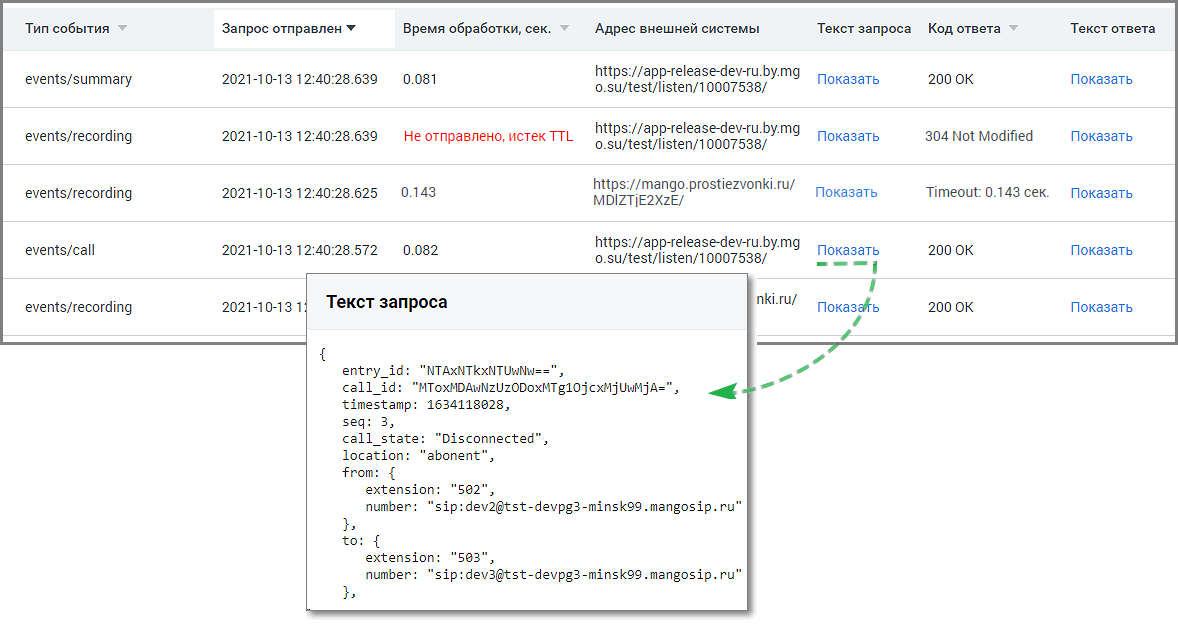Show response text for 304 Not Modified row
This screenshot has height=639, width=1178.
click(1101, 136)
